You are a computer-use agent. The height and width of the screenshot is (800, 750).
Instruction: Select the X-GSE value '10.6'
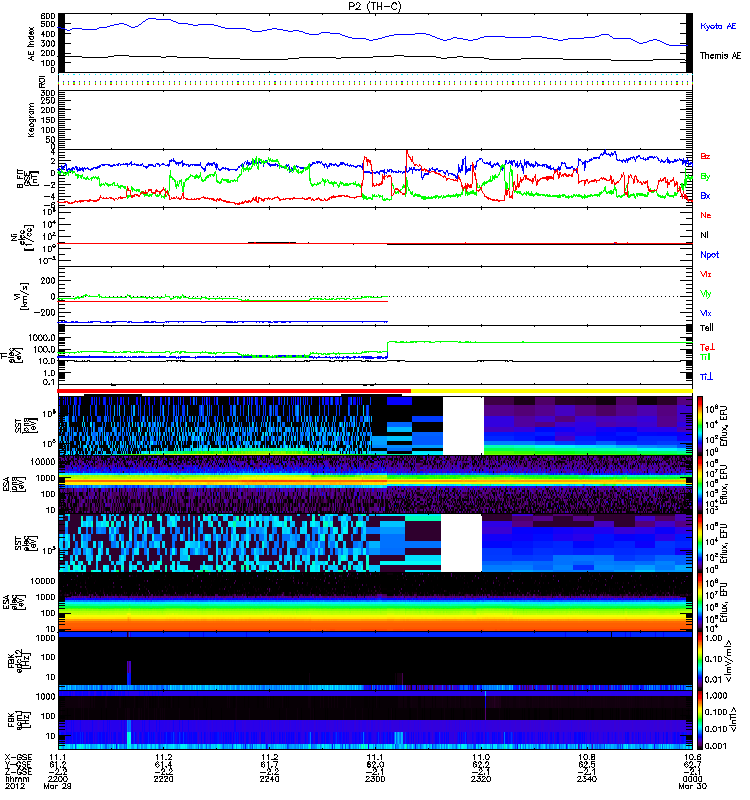coord(692,758)
